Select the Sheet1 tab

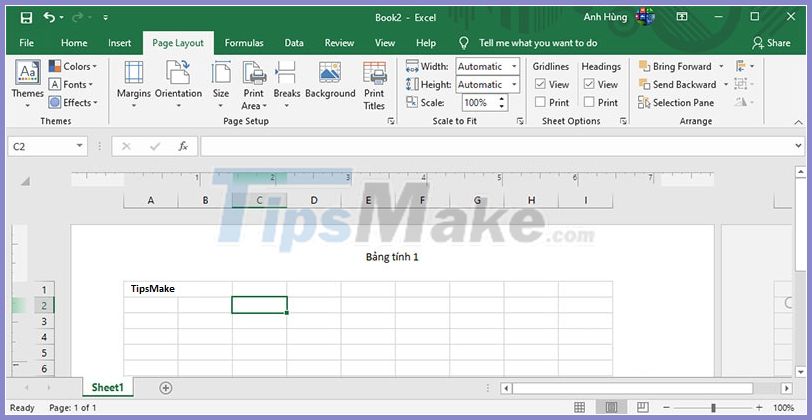point(108,387)
